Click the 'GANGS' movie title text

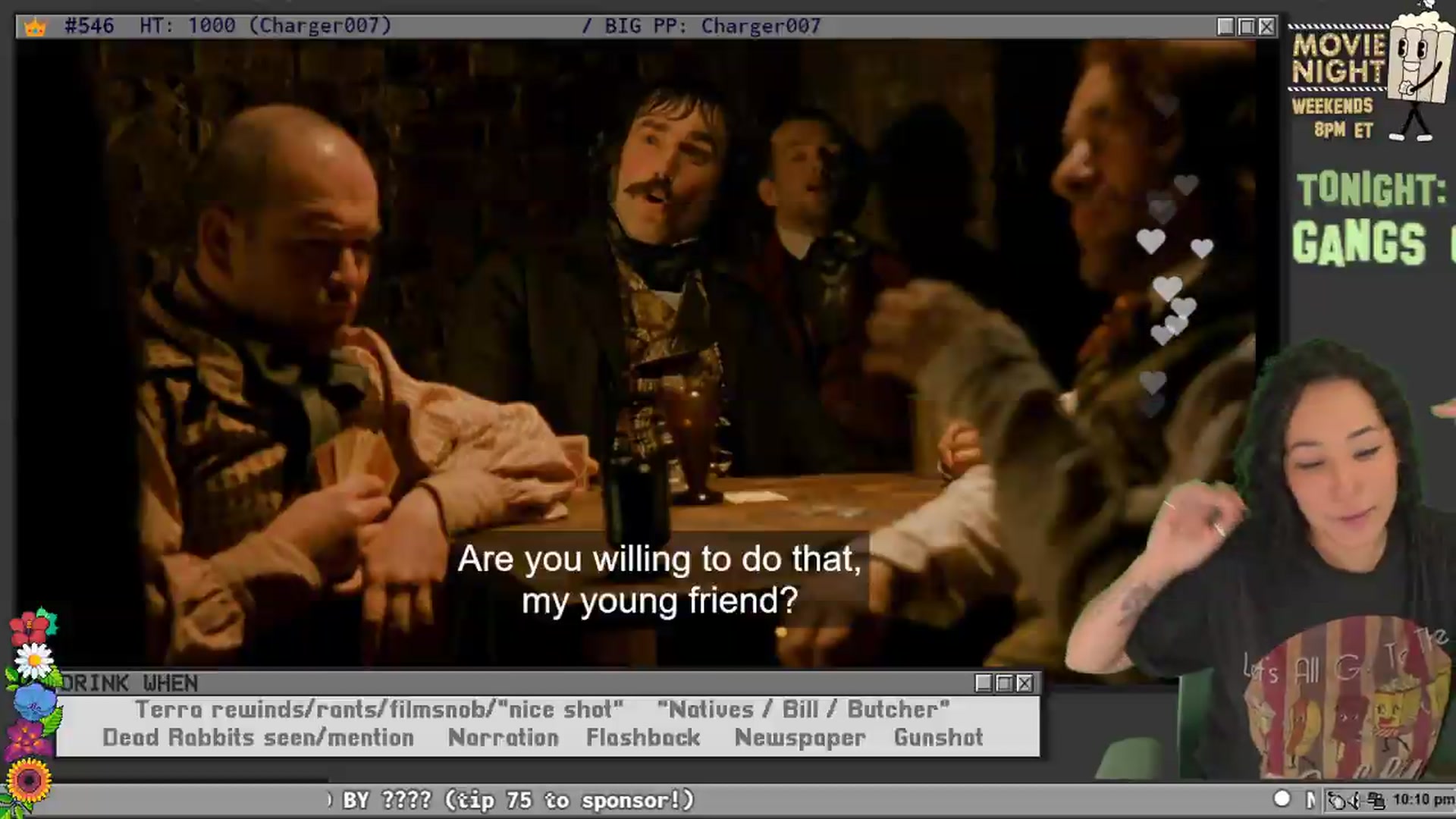1360,243
